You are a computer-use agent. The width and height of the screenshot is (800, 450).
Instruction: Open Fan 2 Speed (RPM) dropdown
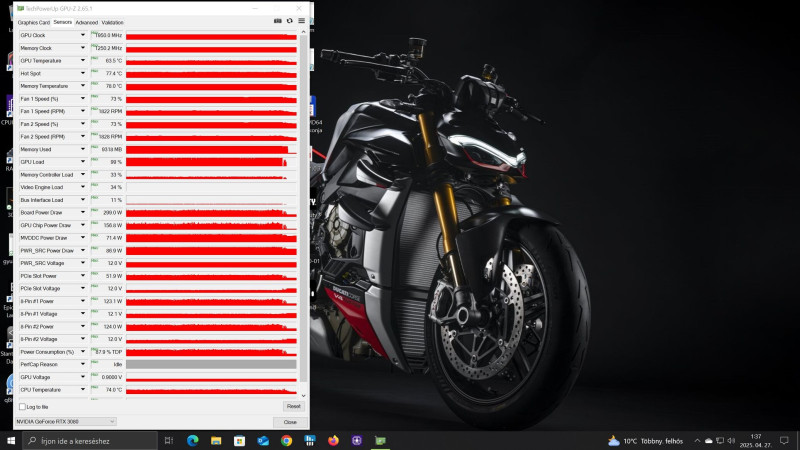pyautogui.click(x=83, y=136)
